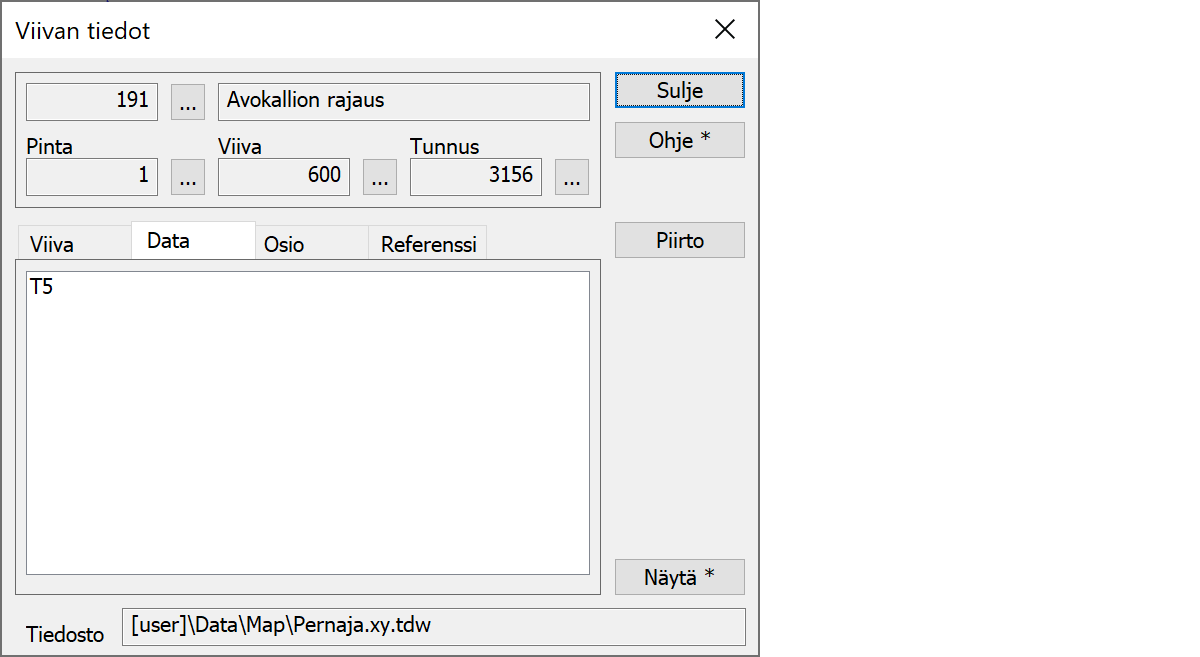Click the Tunnus field showing 3156
This screenshot has width=1200, height=657.
point(475,177)
